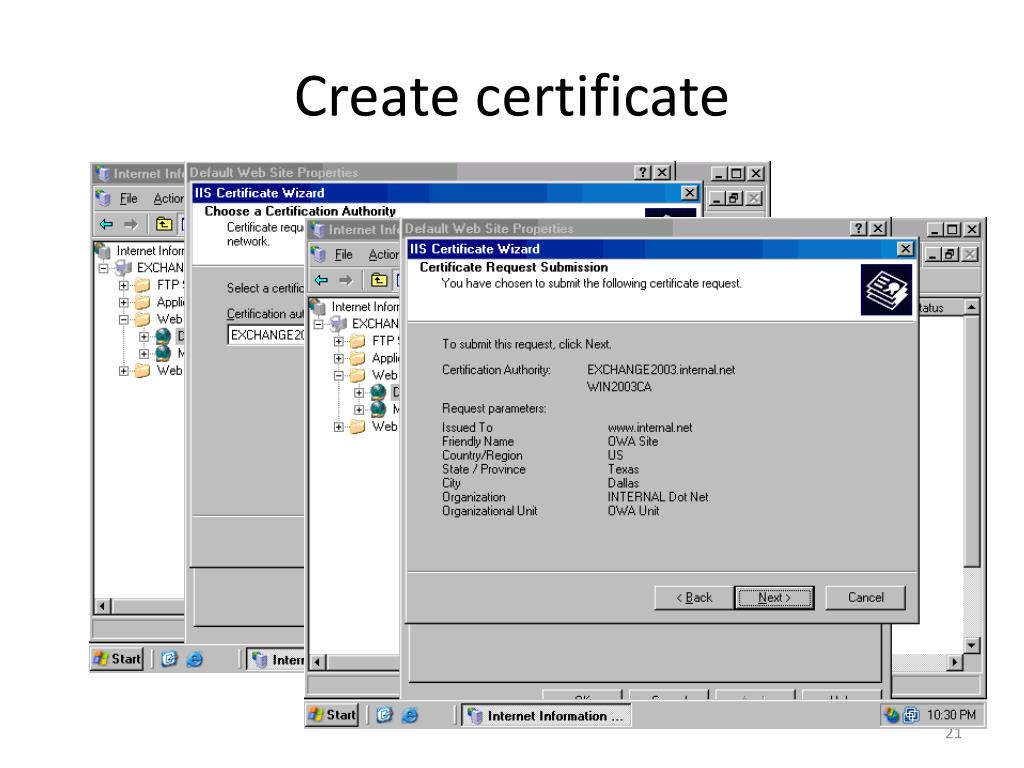Viewport: 1024px width, 768px height.
Task: Click the back arrow in the rear IIS toolbar
Action: (106, 224)
